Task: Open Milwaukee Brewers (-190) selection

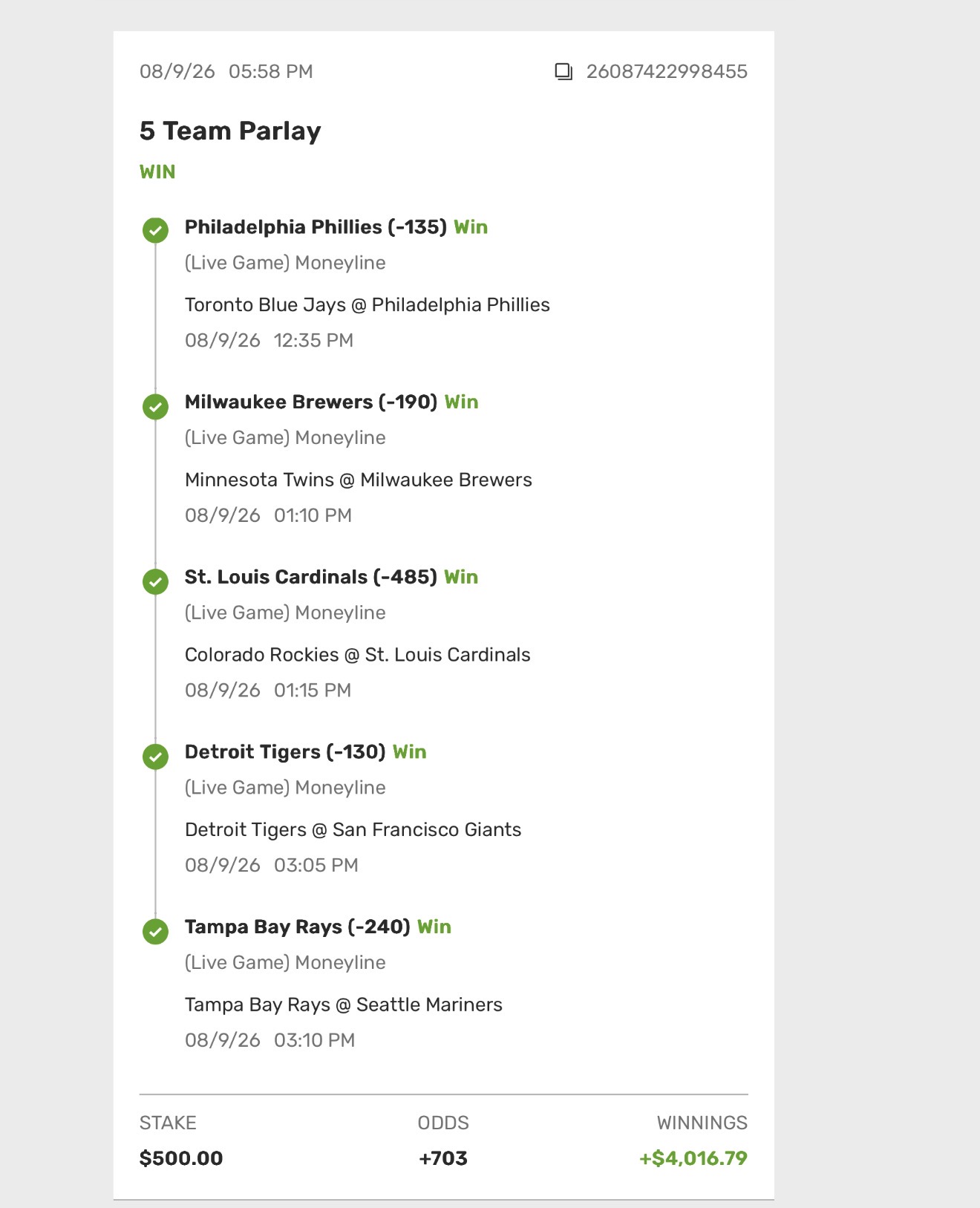Action: (x=311, y=402)
